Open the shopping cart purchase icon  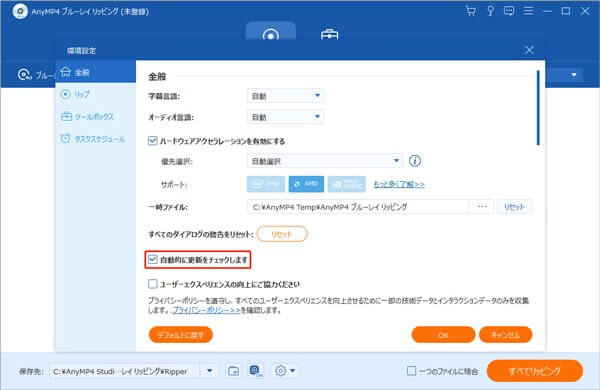click(471, 11)
